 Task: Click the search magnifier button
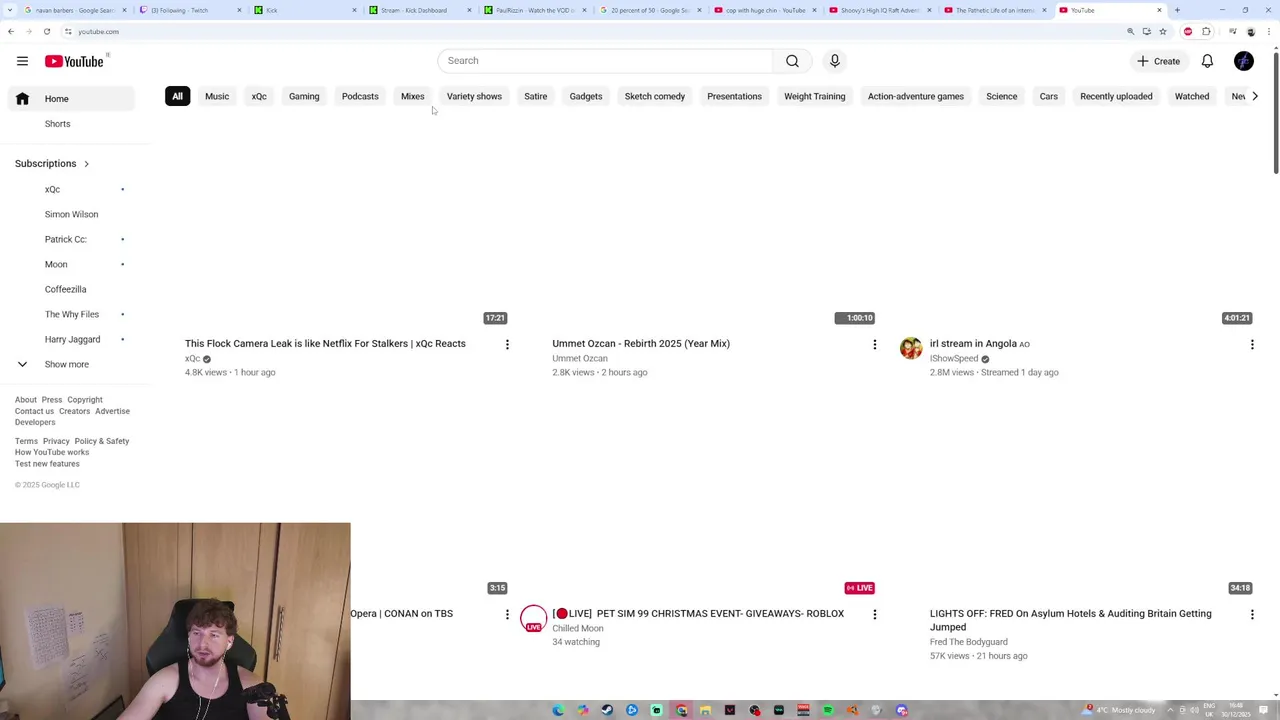tap(792, 61)
